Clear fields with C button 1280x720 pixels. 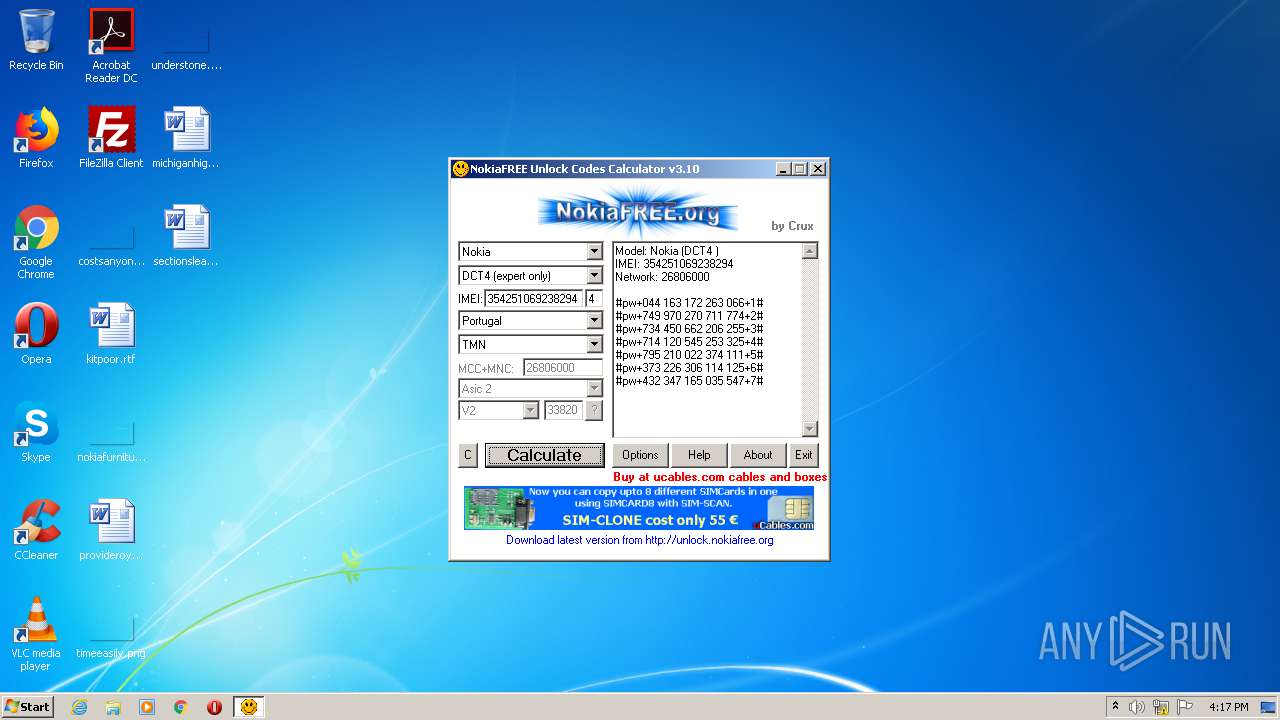(467, 455)
